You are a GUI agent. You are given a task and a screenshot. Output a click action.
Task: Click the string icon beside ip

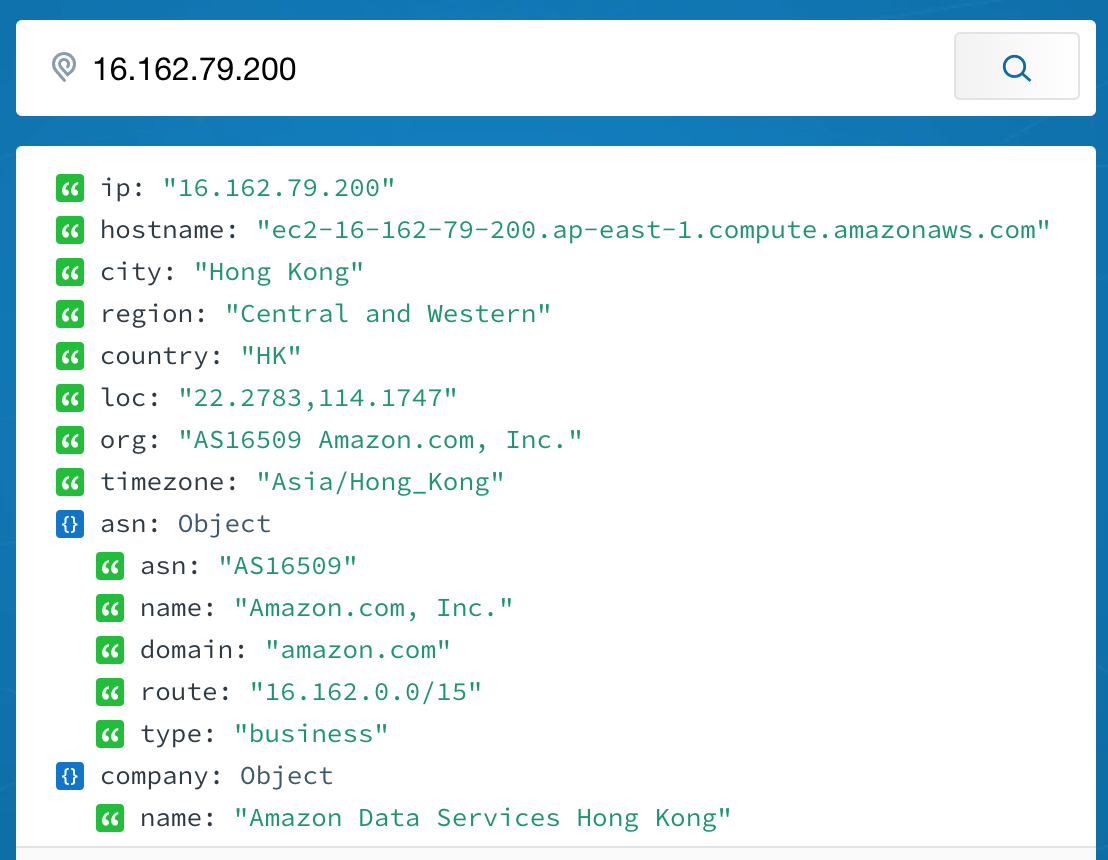pyautogui.click(x=70, y=188)
